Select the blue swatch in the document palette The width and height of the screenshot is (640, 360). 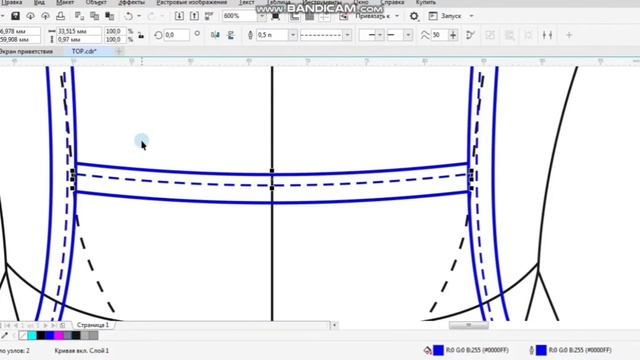pos(49,336)
